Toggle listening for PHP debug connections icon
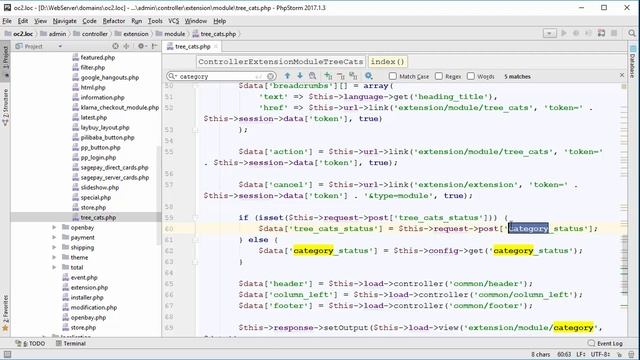 (x=601, y=33)
